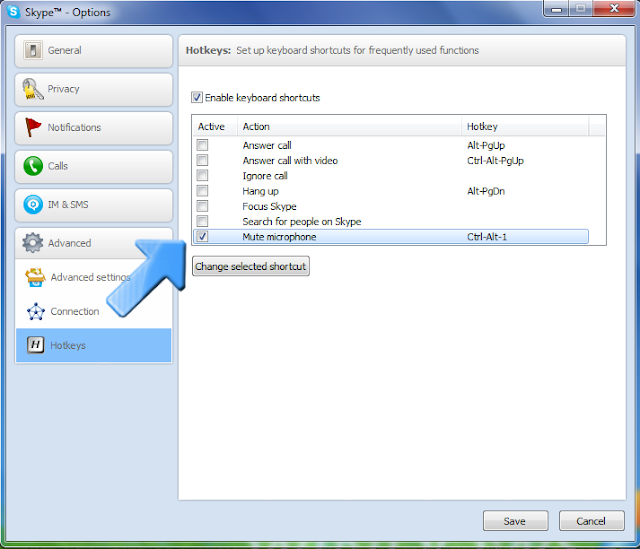
Task: Disable Enable keyboard shortcuts checkbox
Action: 197,98
